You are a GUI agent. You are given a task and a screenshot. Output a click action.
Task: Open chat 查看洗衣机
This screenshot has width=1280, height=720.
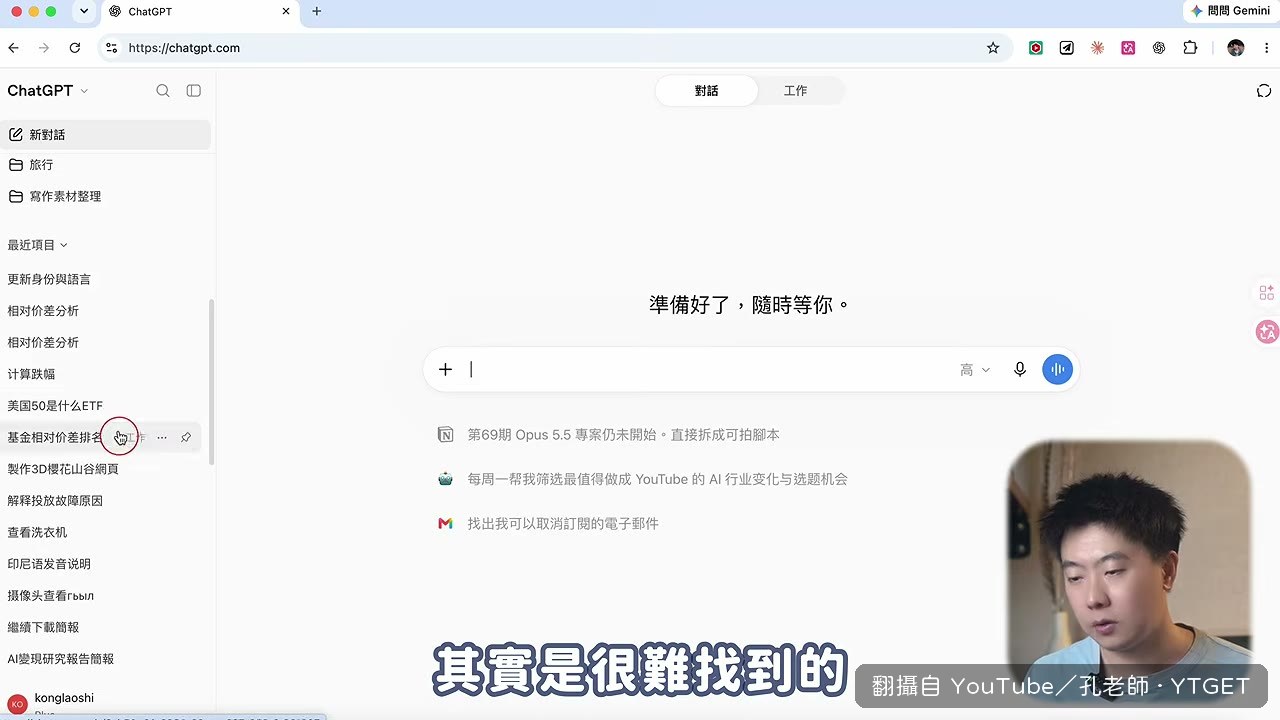pos(37,533)
